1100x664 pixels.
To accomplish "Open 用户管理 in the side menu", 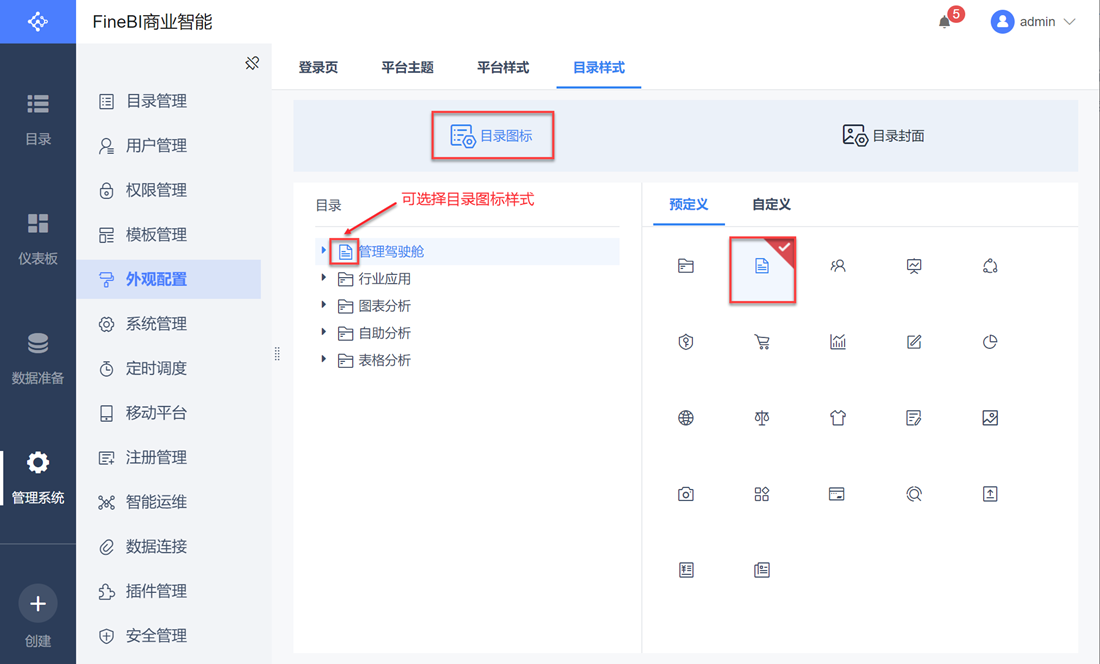I will tap(156, 146).
